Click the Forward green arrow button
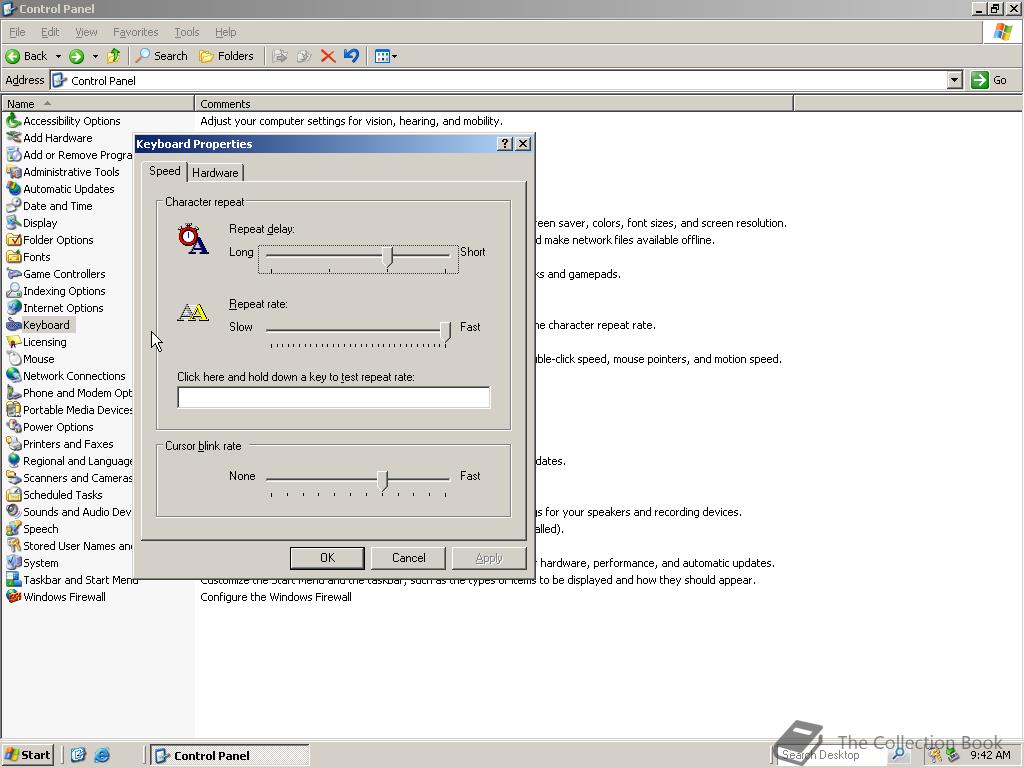 [76, 56]
